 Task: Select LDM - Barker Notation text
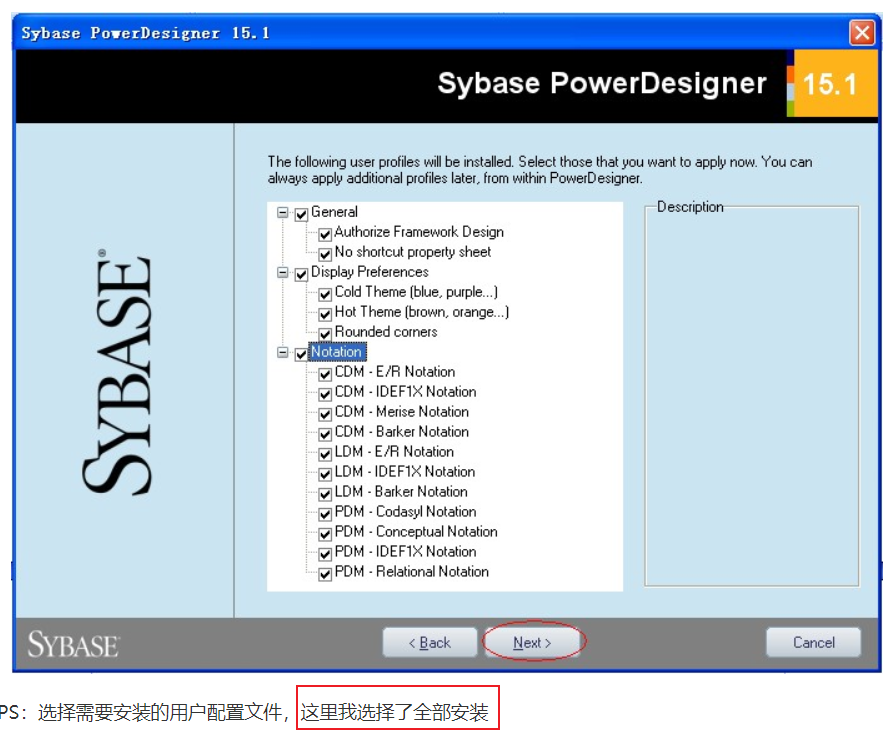click(x=401, y=492)
